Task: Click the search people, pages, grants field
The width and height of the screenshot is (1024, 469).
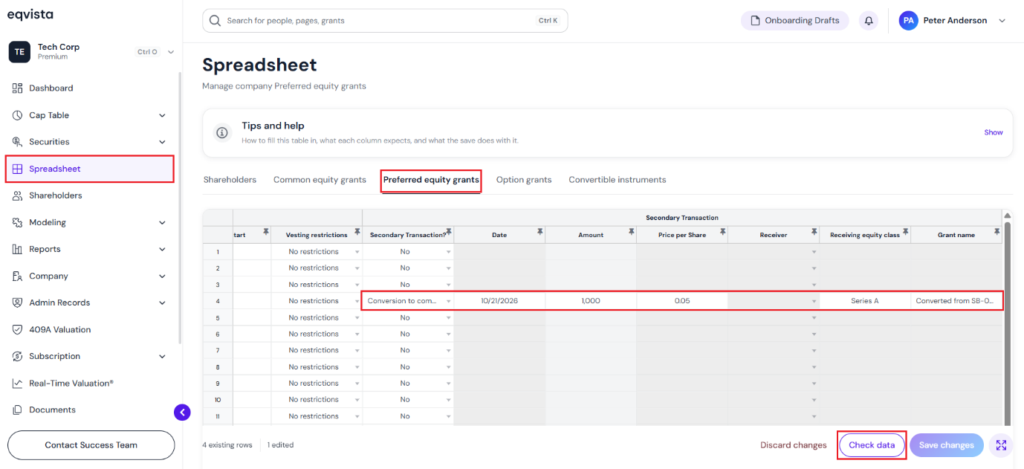Action: click(385, 21)
